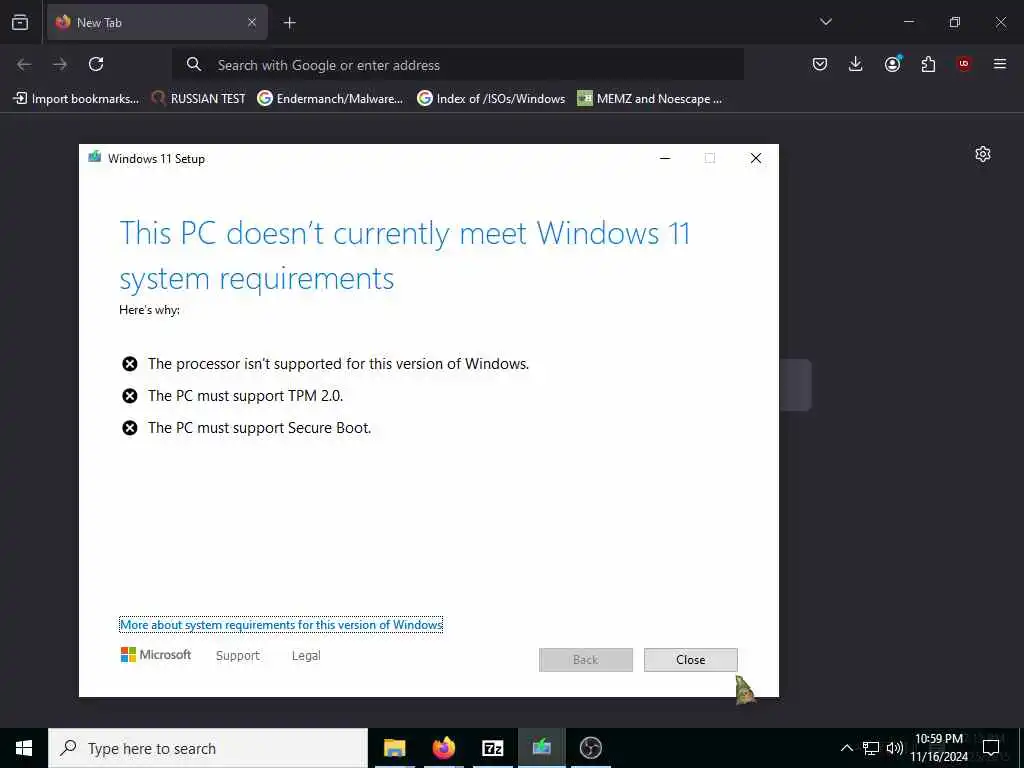Viewport: 1024px width, 768px height.
Task: Open a new tab with plus icon
Action: [x=289, y=23]
